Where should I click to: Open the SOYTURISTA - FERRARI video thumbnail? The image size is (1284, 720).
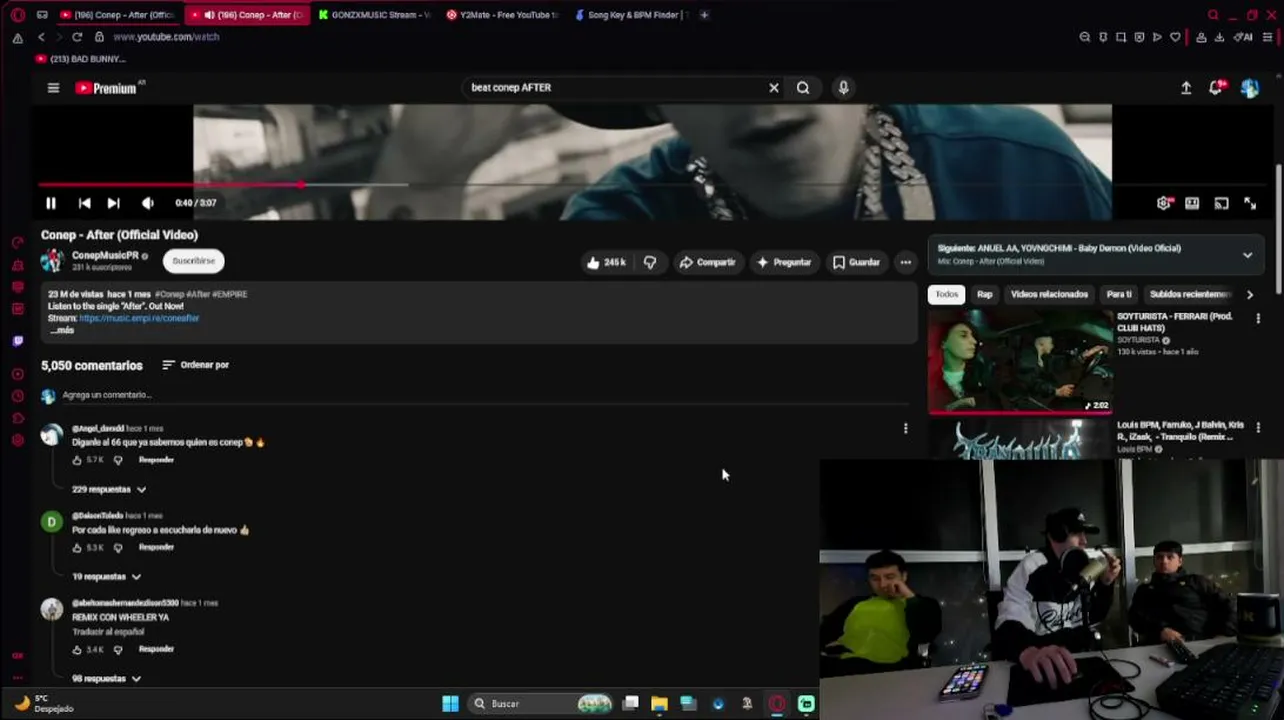(1020, 360)
